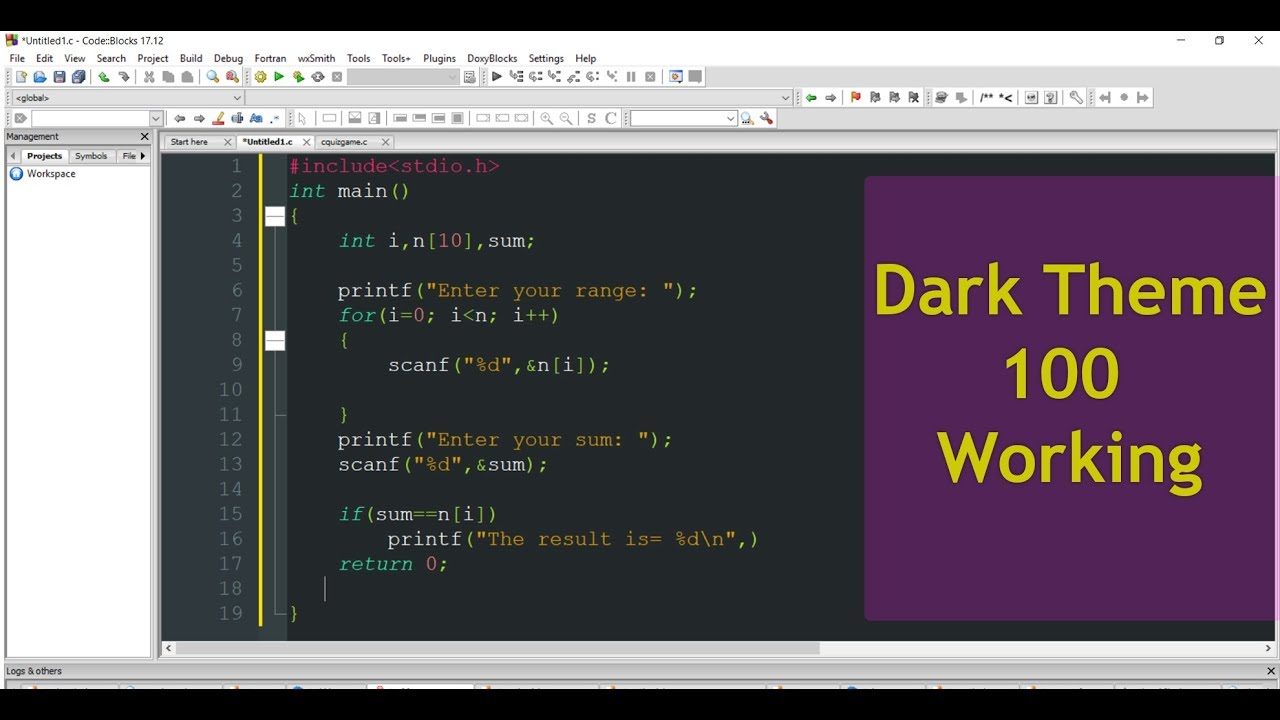Viewport: 1280px width, 720px height.
Task: Highlight text with the red marker icon
Action: click(x=218, y=118)
